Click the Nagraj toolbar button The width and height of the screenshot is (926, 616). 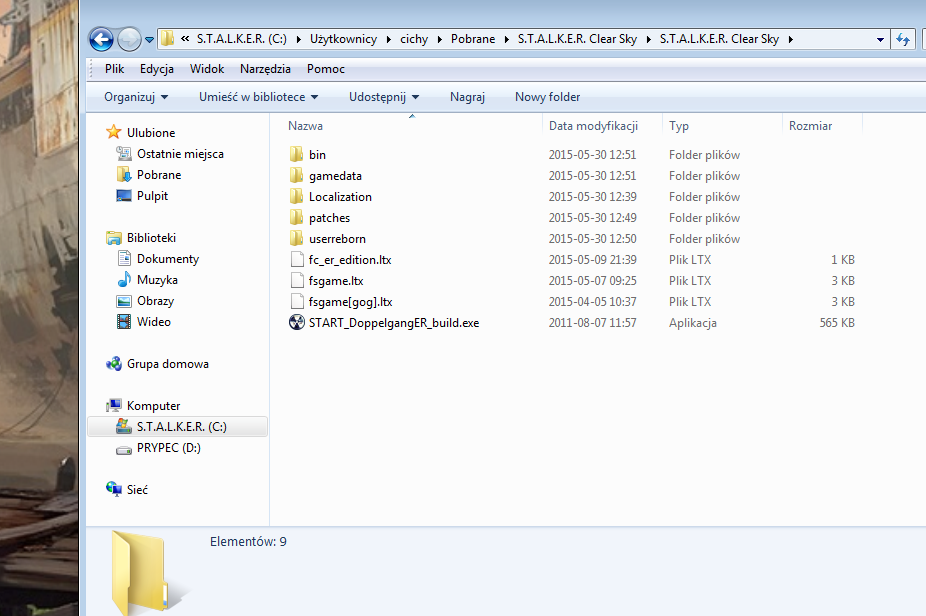point(467,97)
